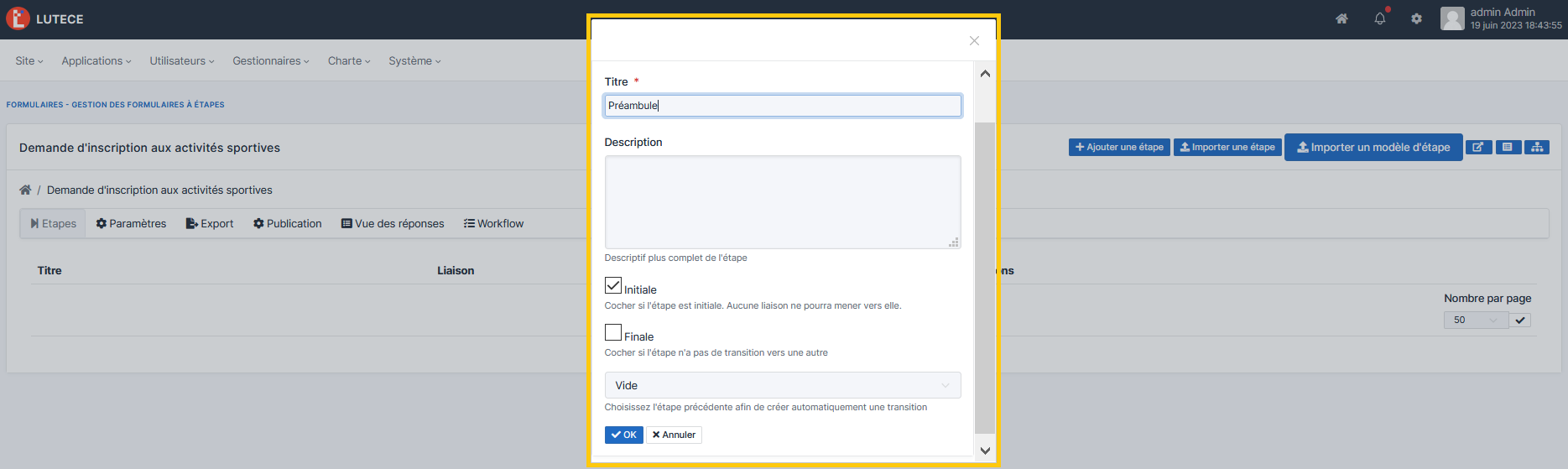The image size is (1568, 469).
Task: Uncheck the Initiale checkbox
Action: coord(613,285)
